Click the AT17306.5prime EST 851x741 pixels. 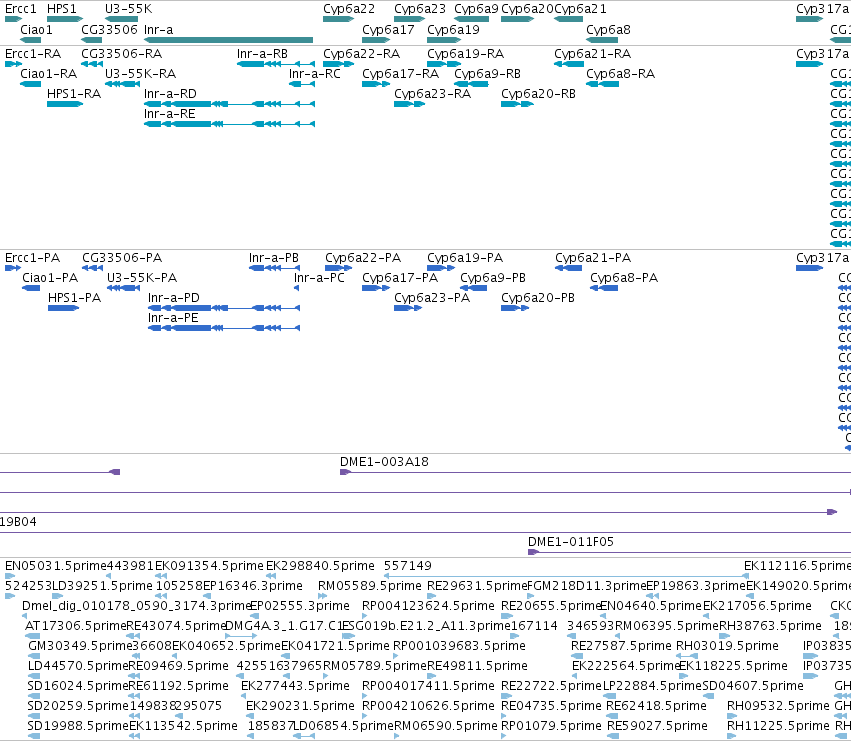[33, 636]
